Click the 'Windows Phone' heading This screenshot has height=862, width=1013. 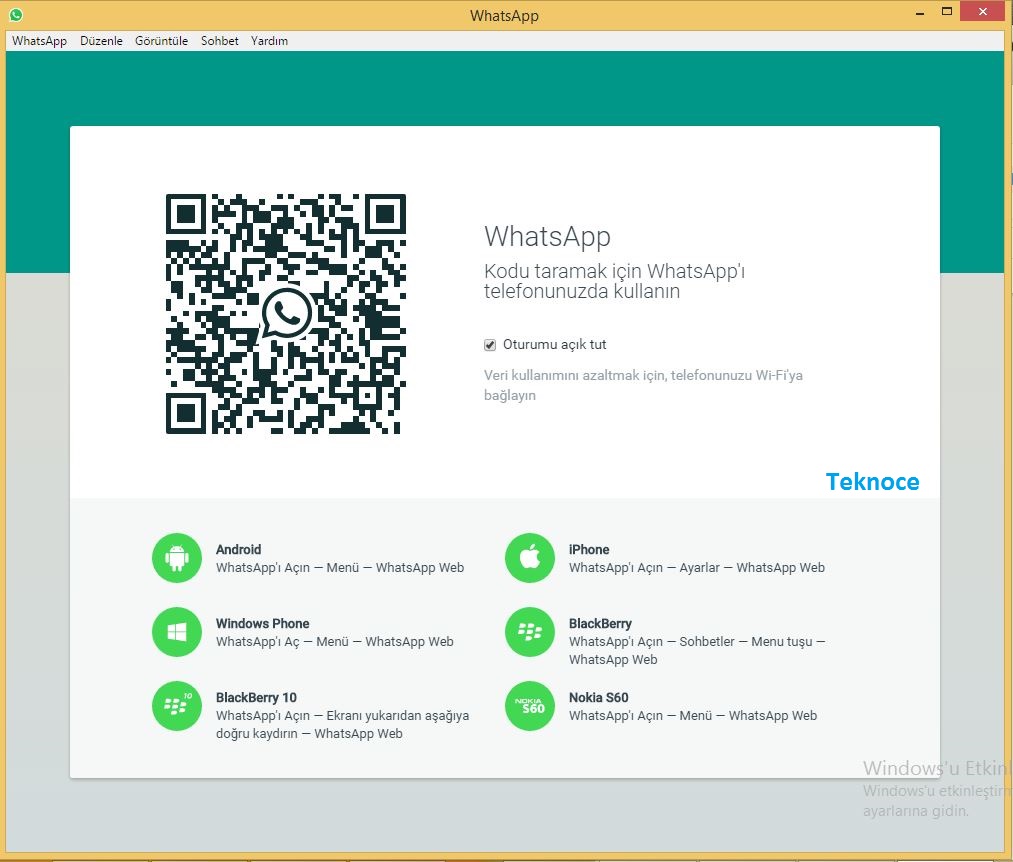tap(262, 624)
